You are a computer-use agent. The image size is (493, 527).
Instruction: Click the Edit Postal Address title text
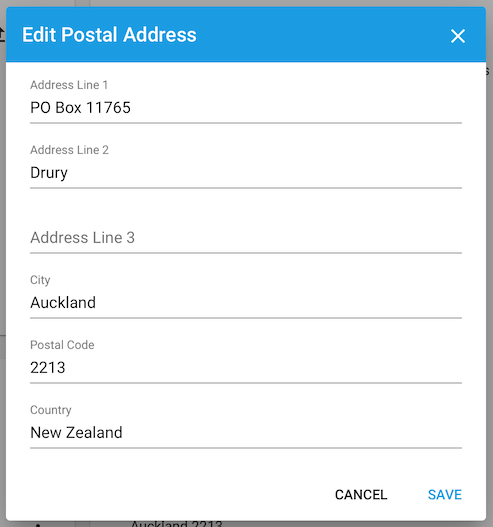click(109, 35)
